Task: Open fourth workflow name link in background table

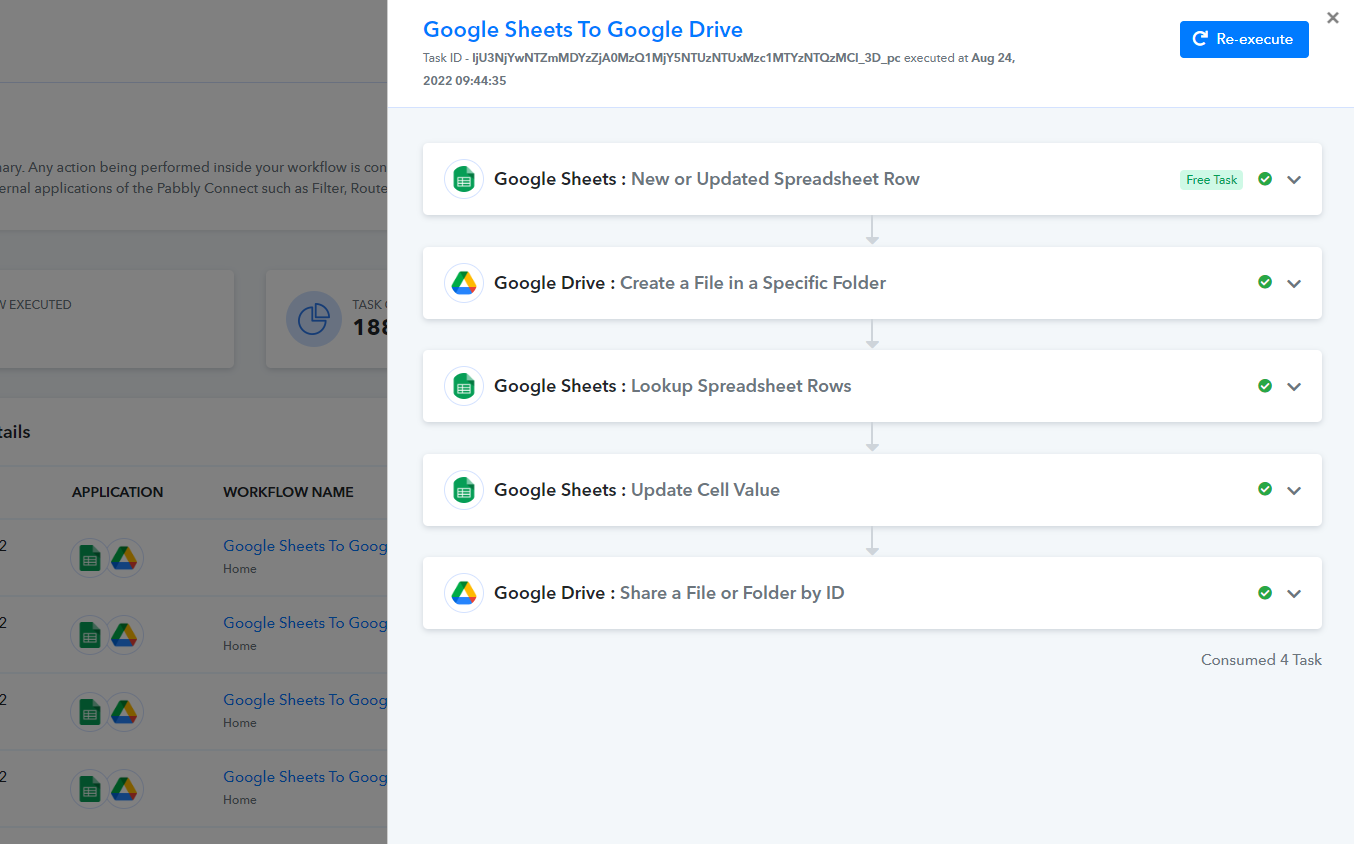Action: tap(305, 777)
